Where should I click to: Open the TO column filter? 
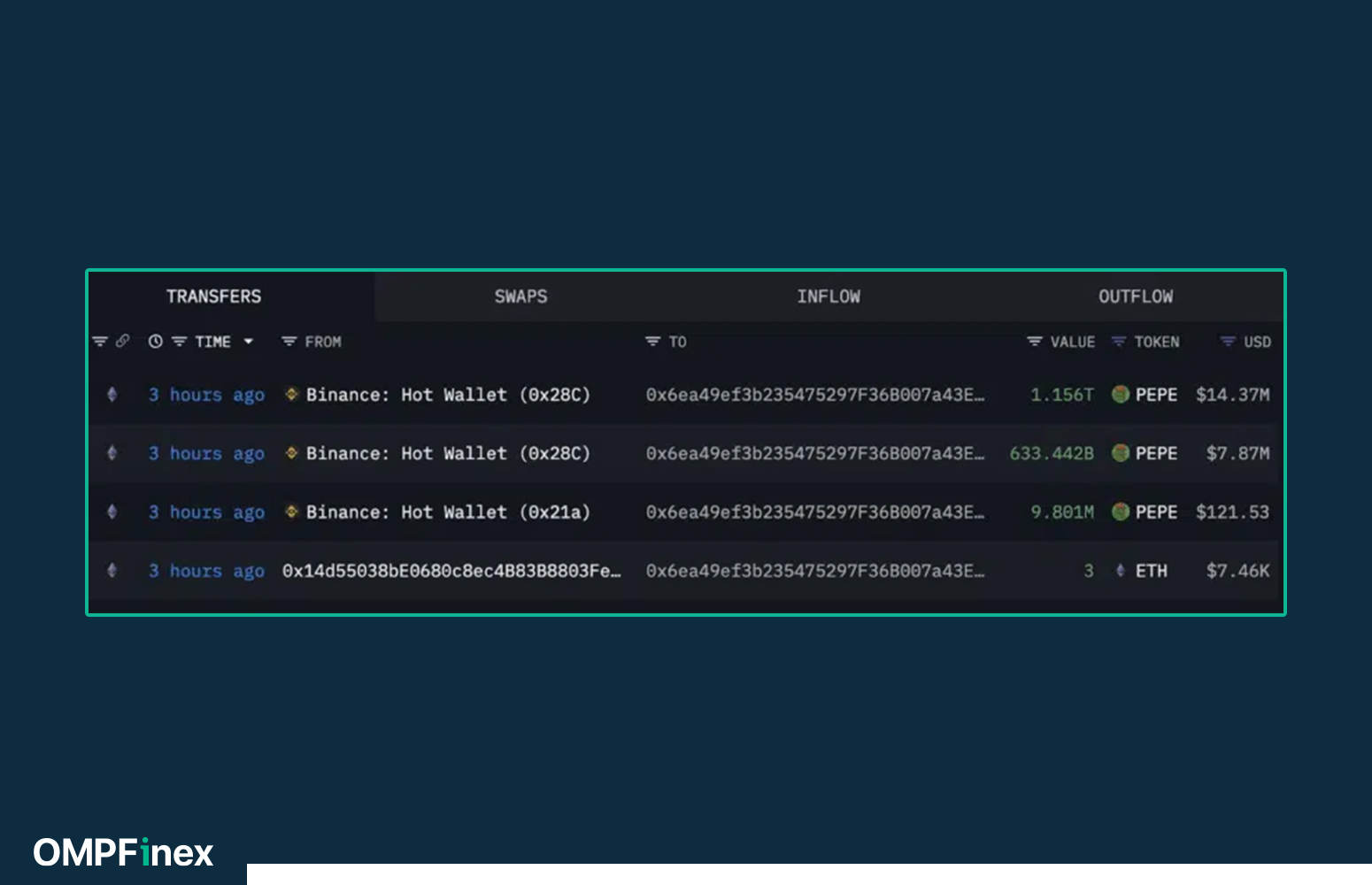click(652, 342)
